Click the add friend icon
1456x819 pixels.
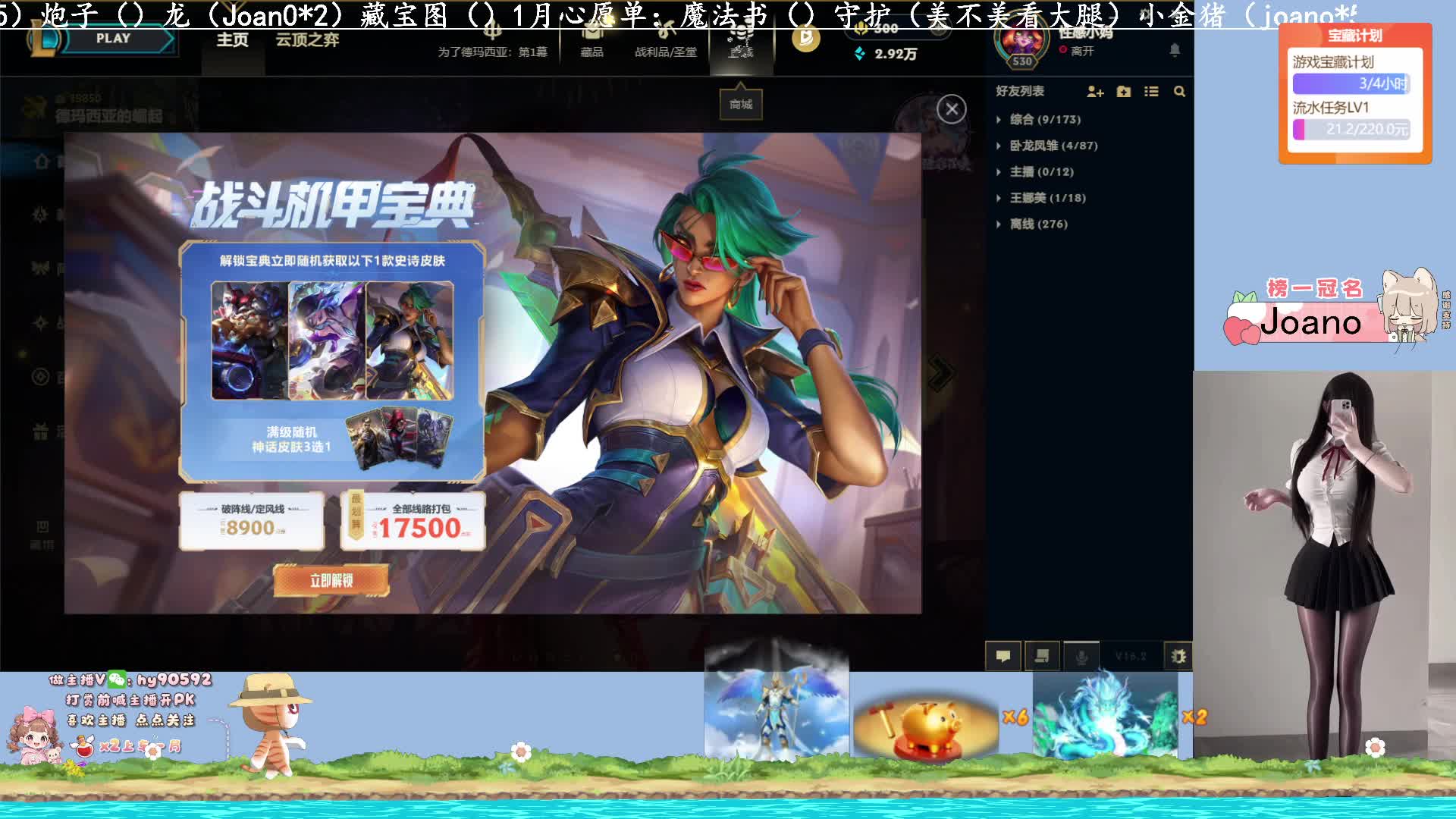[1094, 92]
